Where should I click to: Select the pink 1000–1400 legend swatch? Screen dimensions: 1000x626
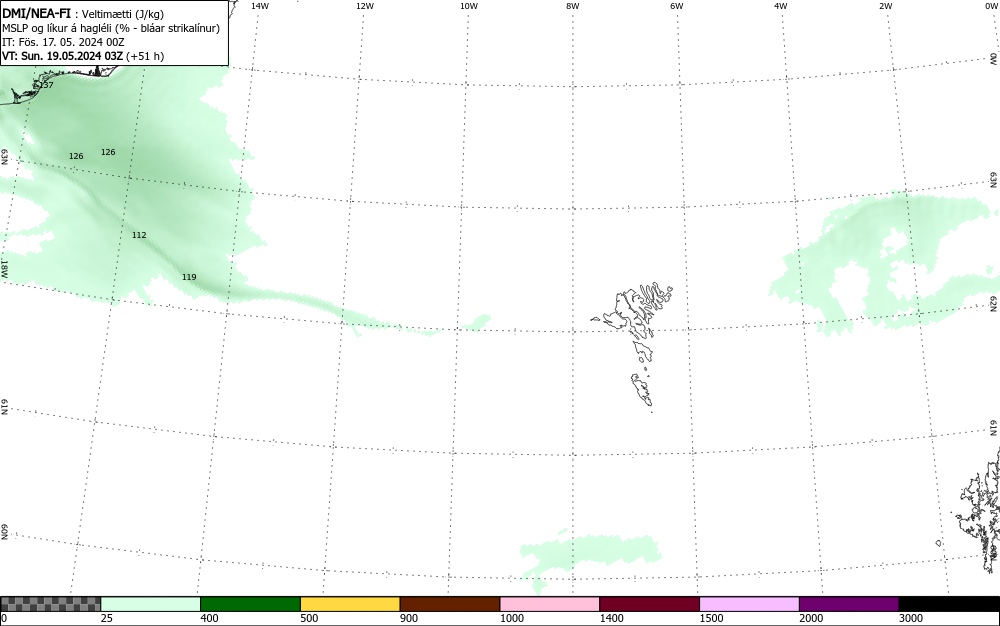[x=550, y=604]
